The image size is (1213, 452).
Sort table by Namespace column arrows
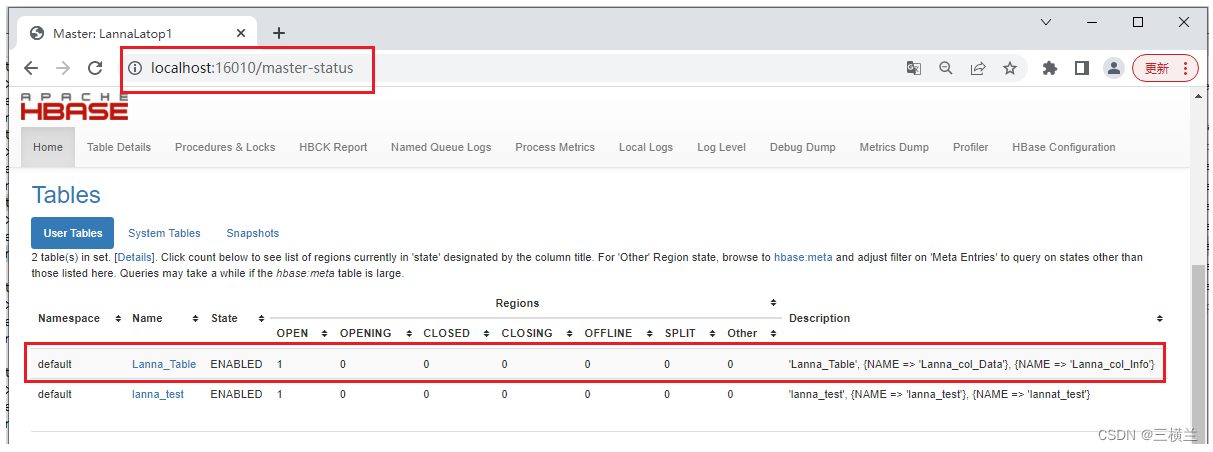tap(118, 319)
